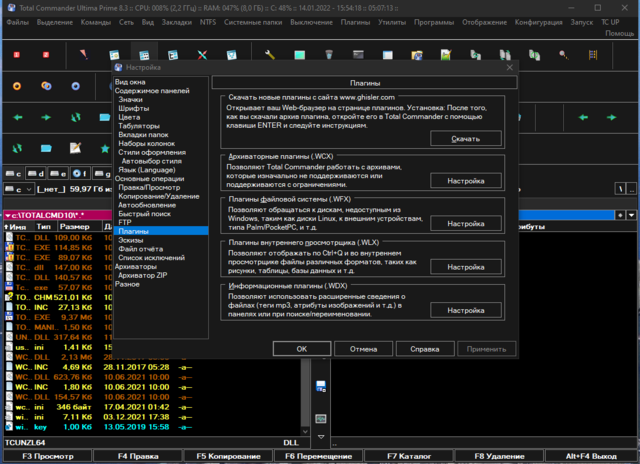Click the overlapping rings icon in the second toolbar row
640x464 pixels.
coord(46,86)
